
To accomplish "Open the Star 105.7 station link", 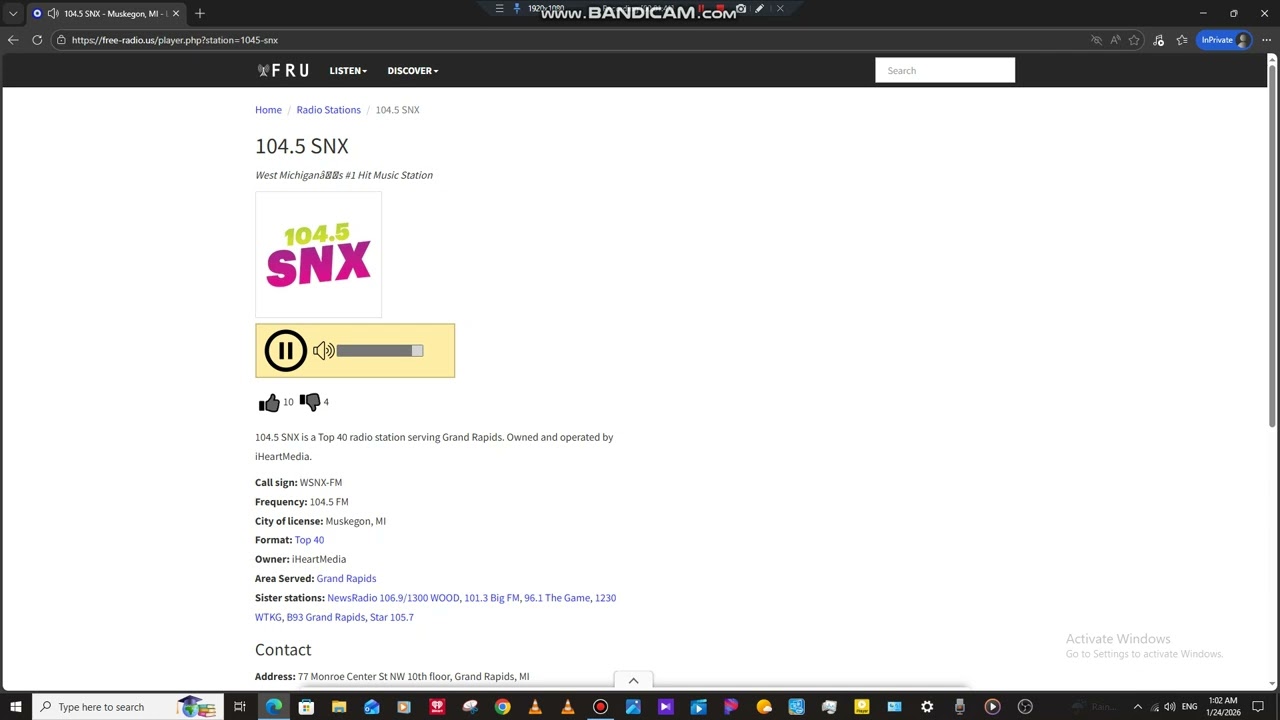I will pos(392,617).
